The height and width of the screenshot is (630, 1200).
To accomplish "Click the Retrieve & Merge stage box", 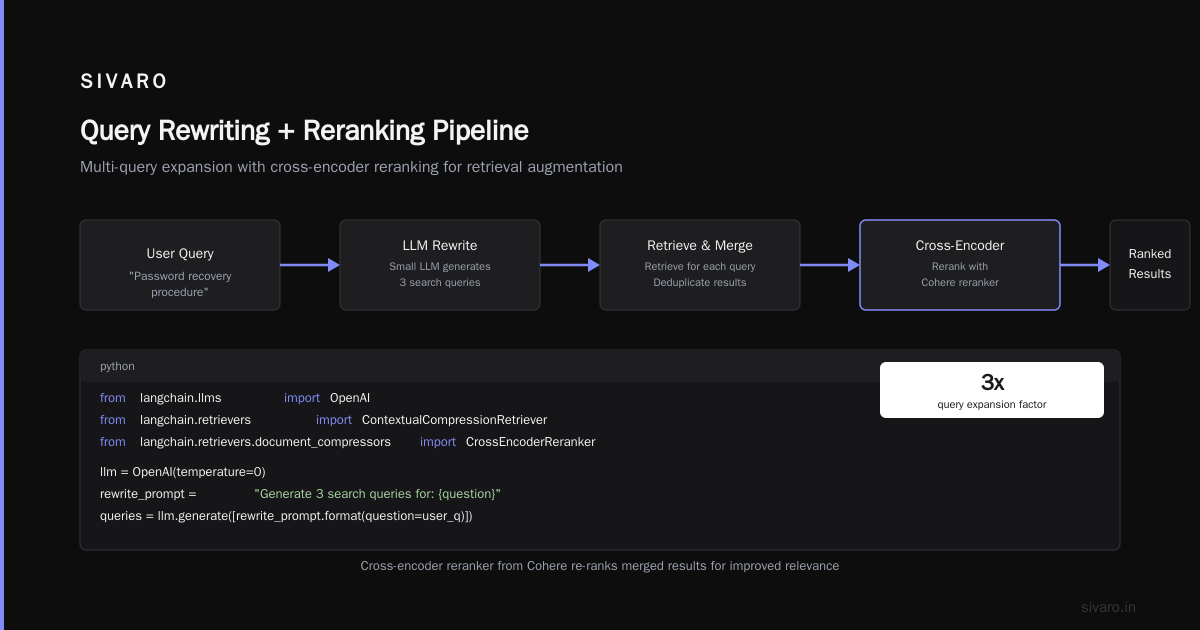I will pyautogui.click(x=700, y=265).
